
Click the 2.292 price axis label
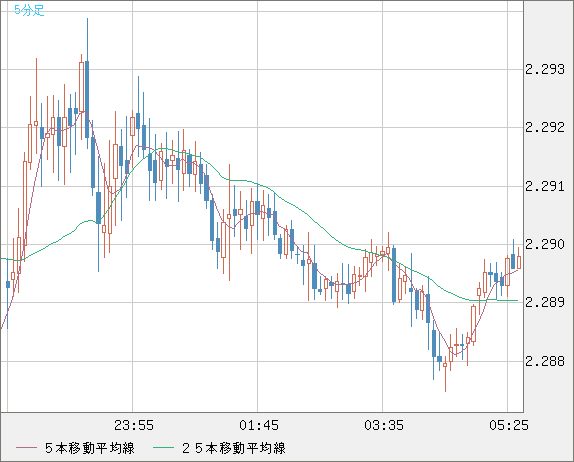coord(545,127)
